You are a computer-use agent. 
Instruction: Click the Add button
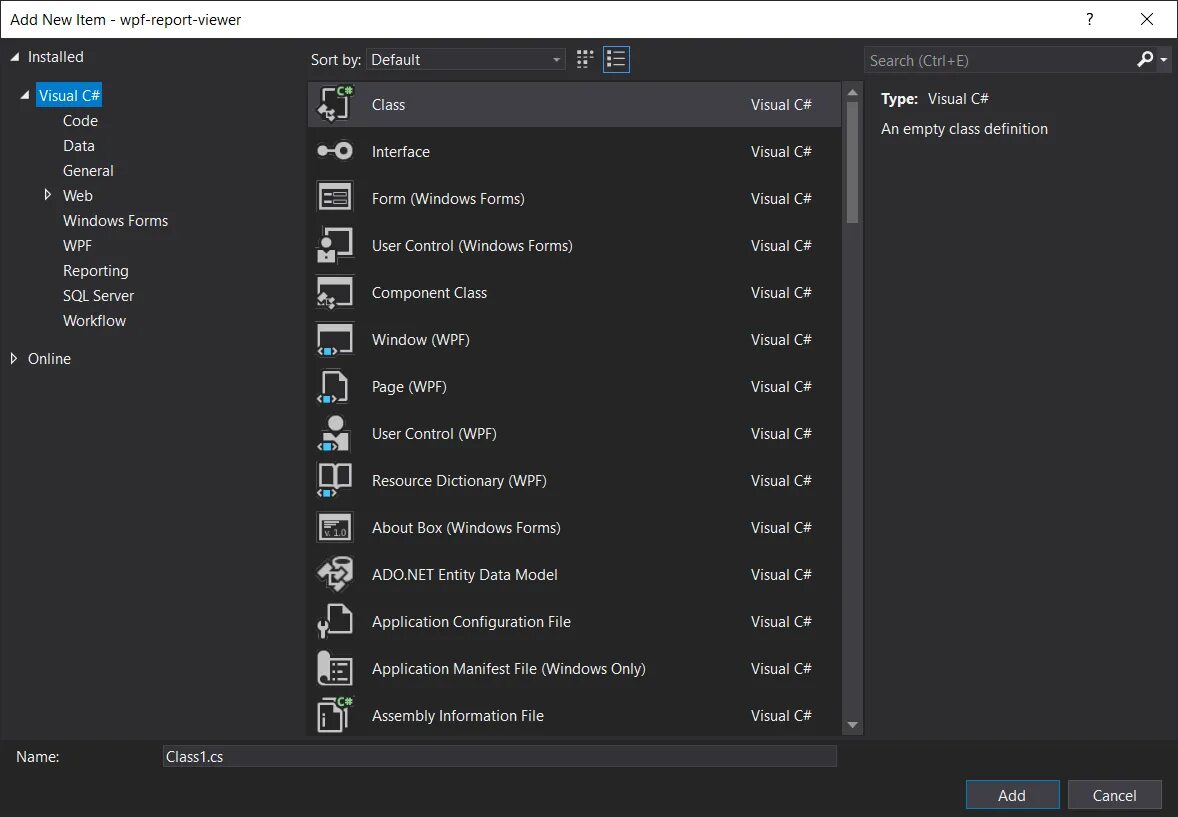coord(1012,795)
